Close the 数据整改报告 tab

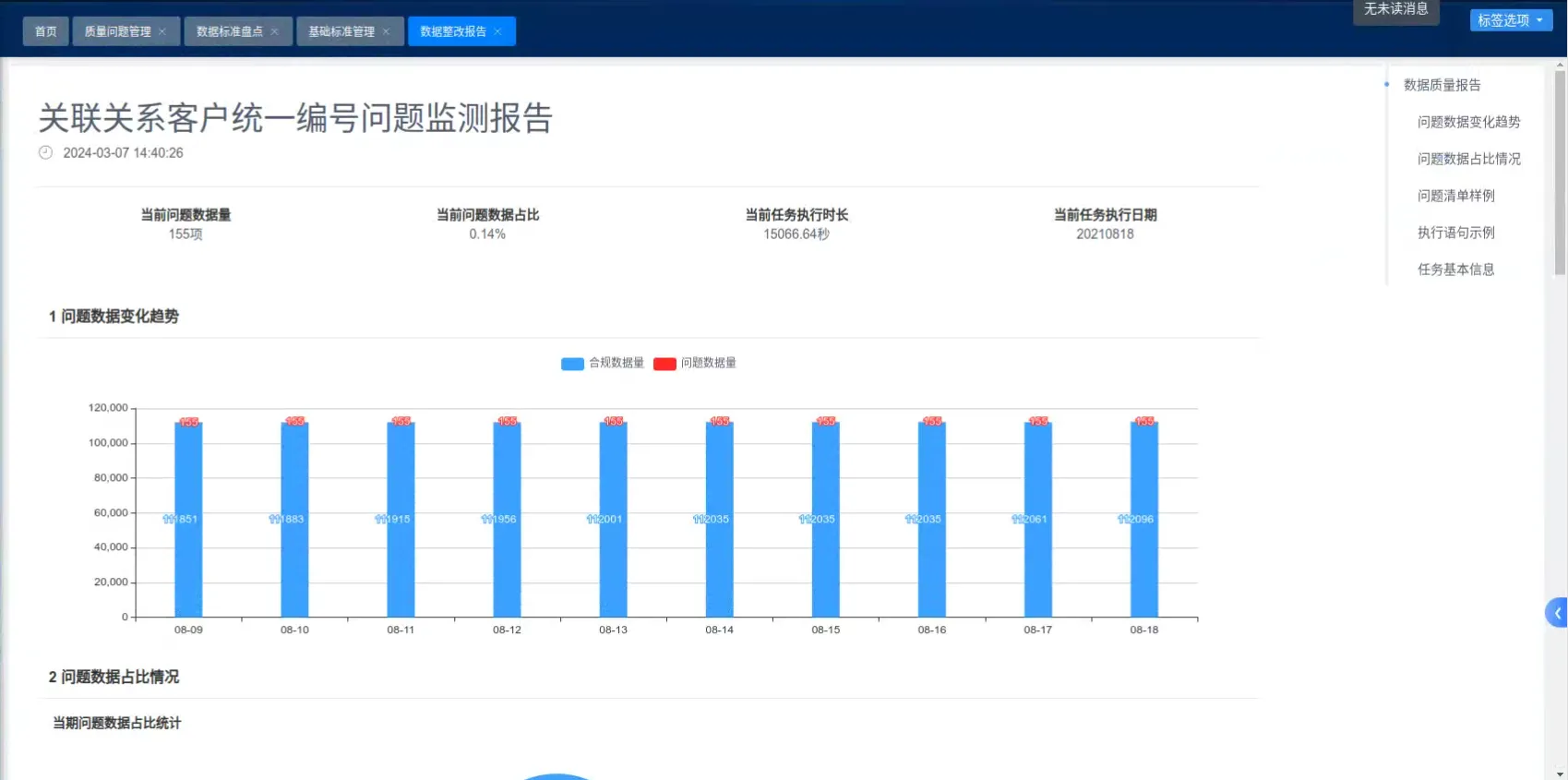tap(497, 31)
